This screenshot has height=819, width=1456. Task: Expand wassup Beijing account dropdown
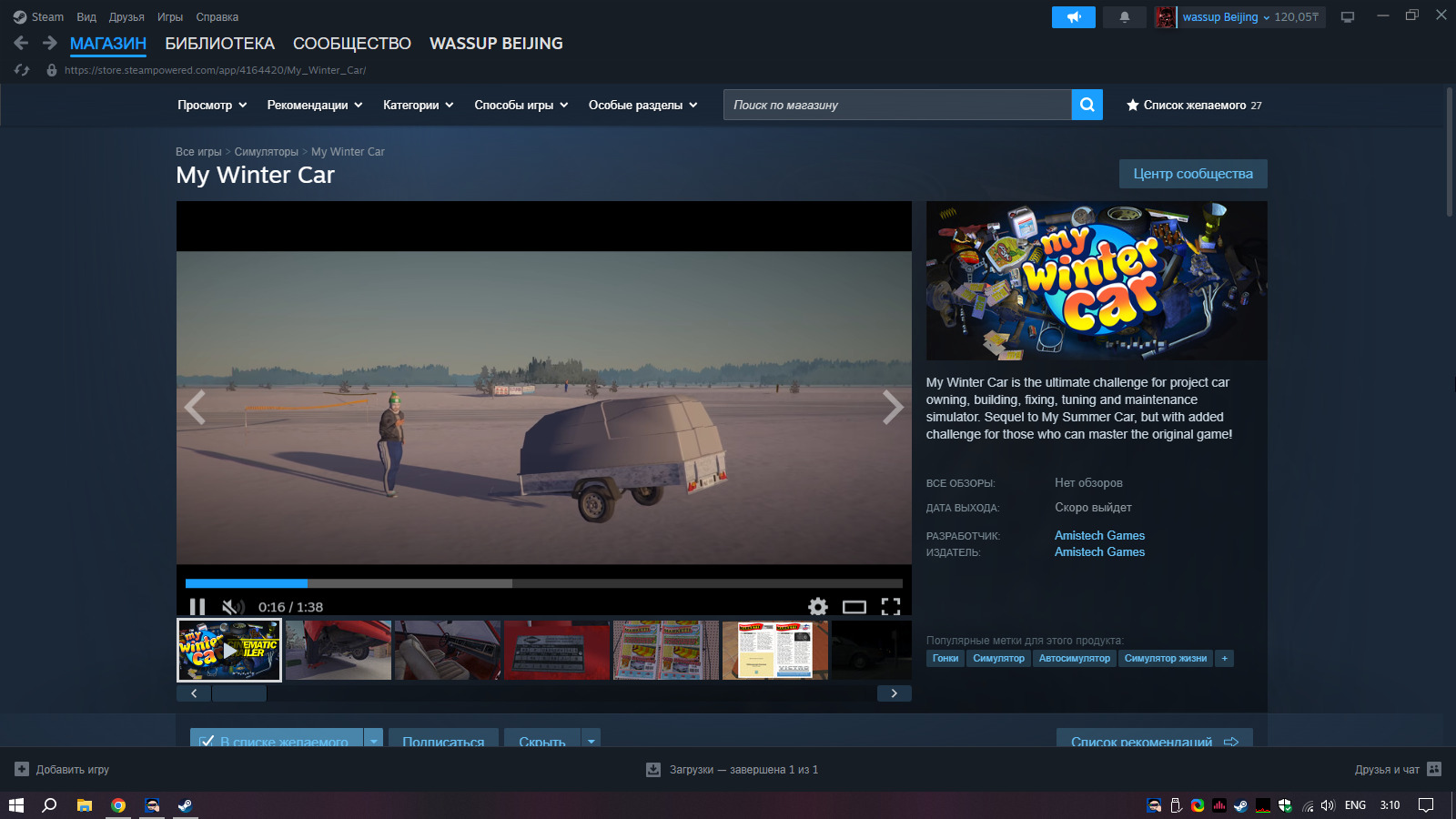pyautogui.click(x=1226, y=17)
